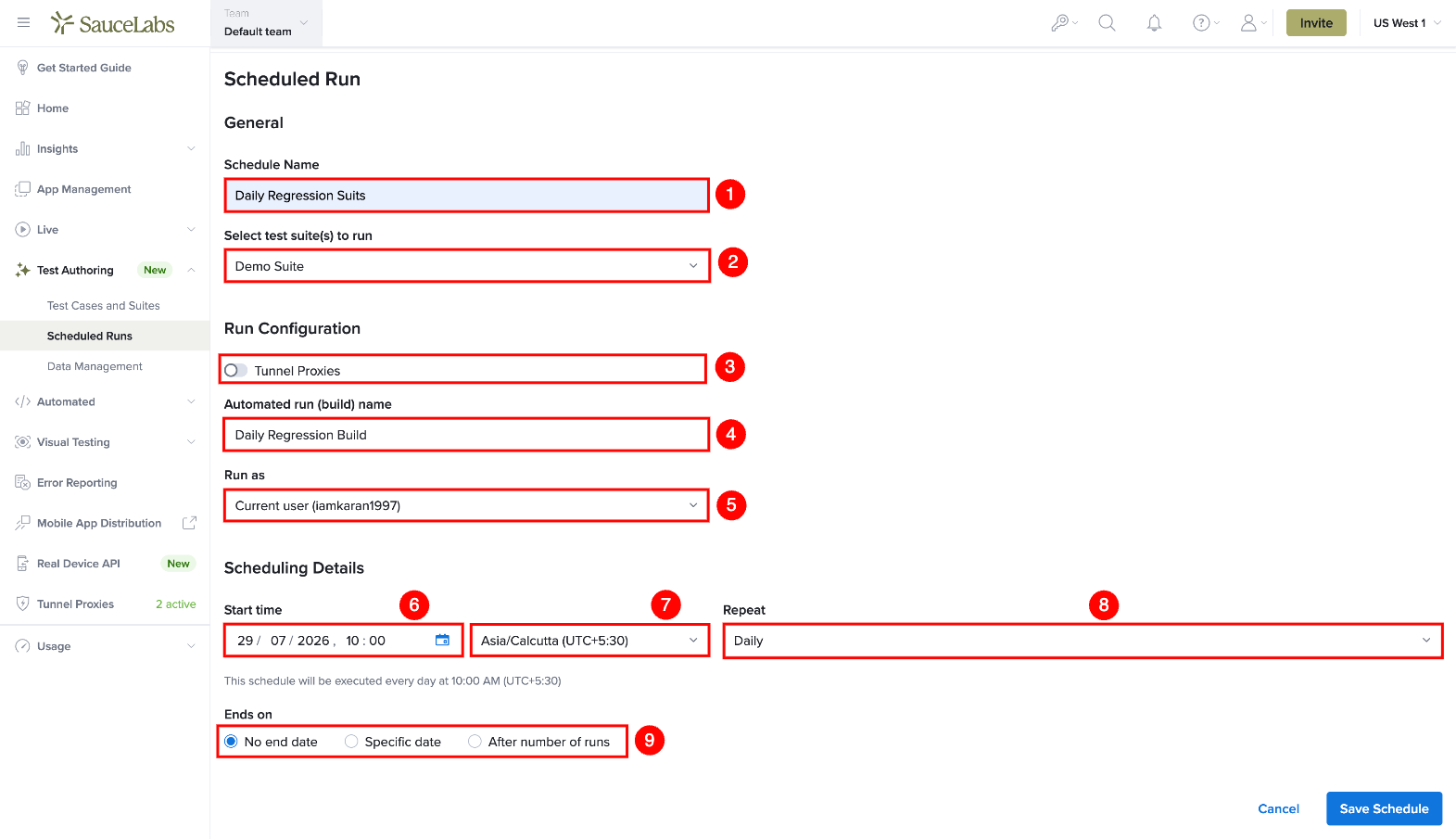This screenshot has height=839, width=1456.
Task: Open Mobile App Distribution external link icon
Action: [x=189, y=523]
